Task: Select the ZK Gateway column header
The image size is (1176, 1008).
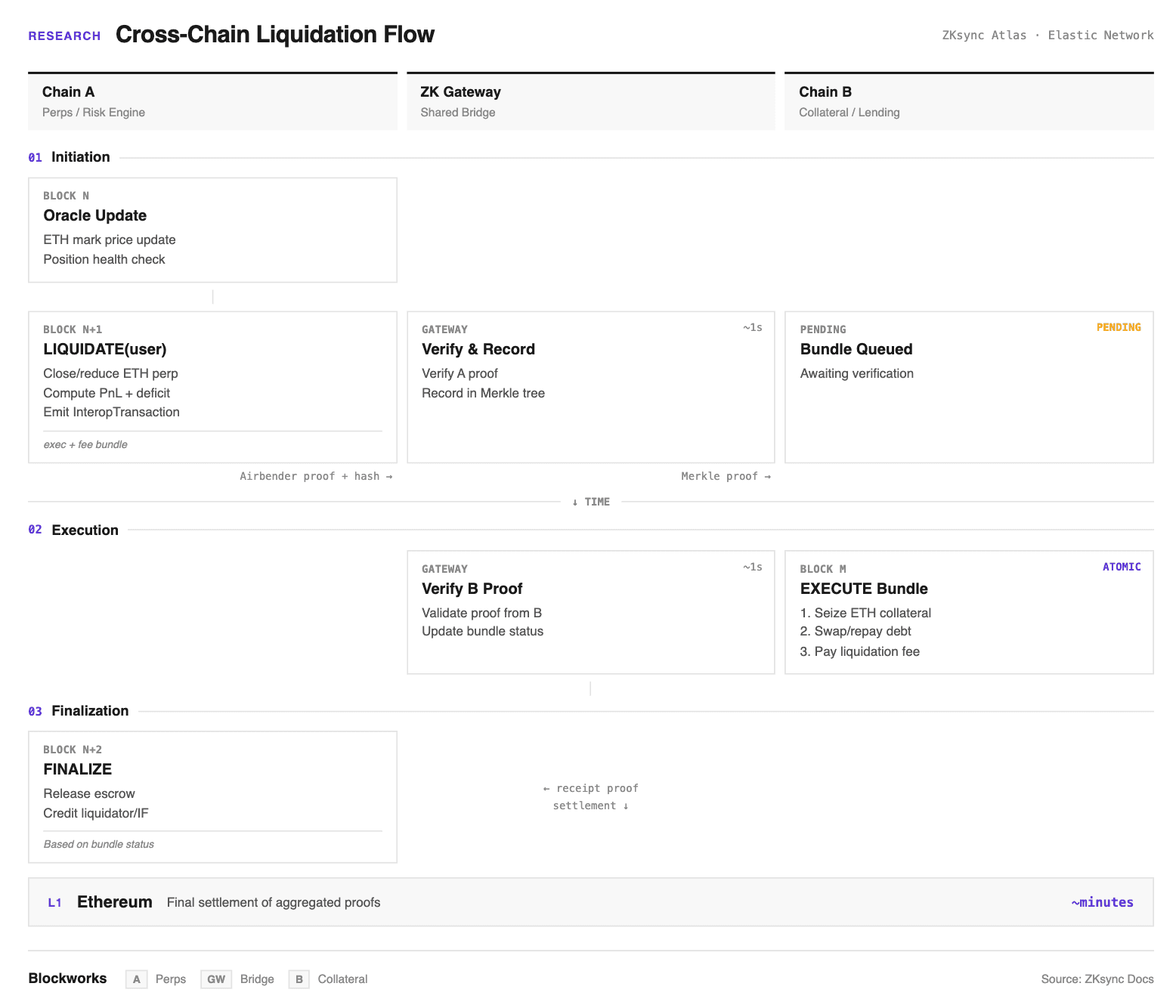Action: coord(590,101)
